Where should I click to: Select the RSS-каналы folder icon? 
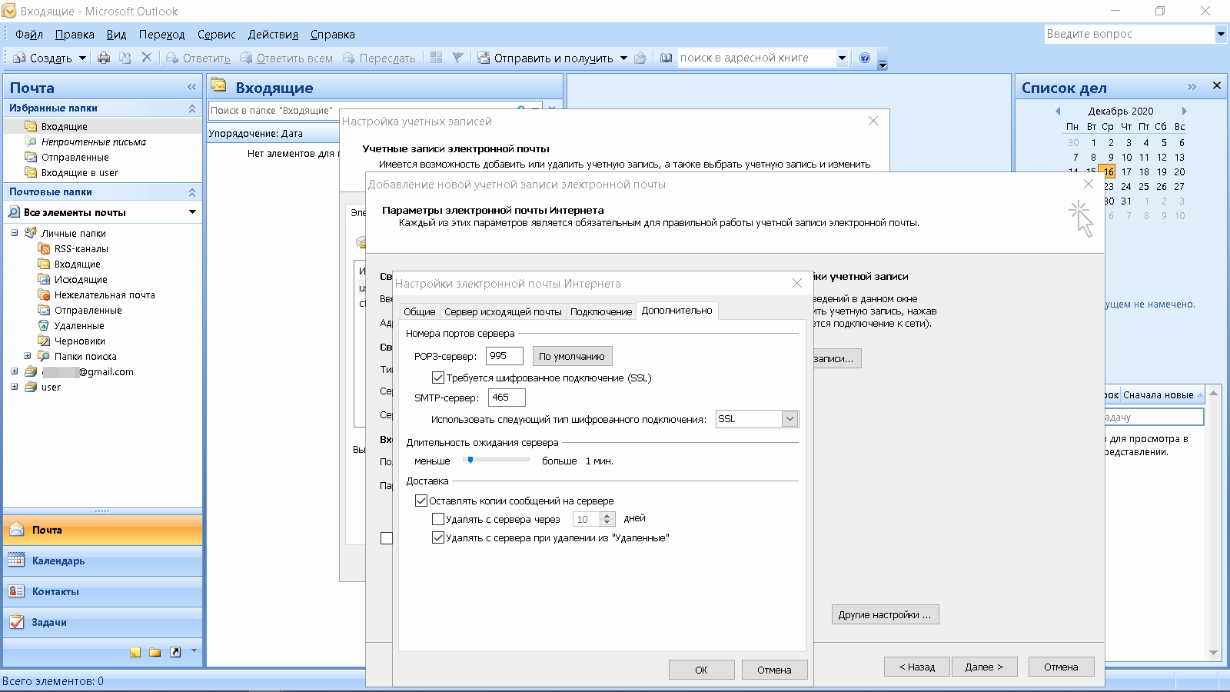pyautogui.click(x=44, y=249)
